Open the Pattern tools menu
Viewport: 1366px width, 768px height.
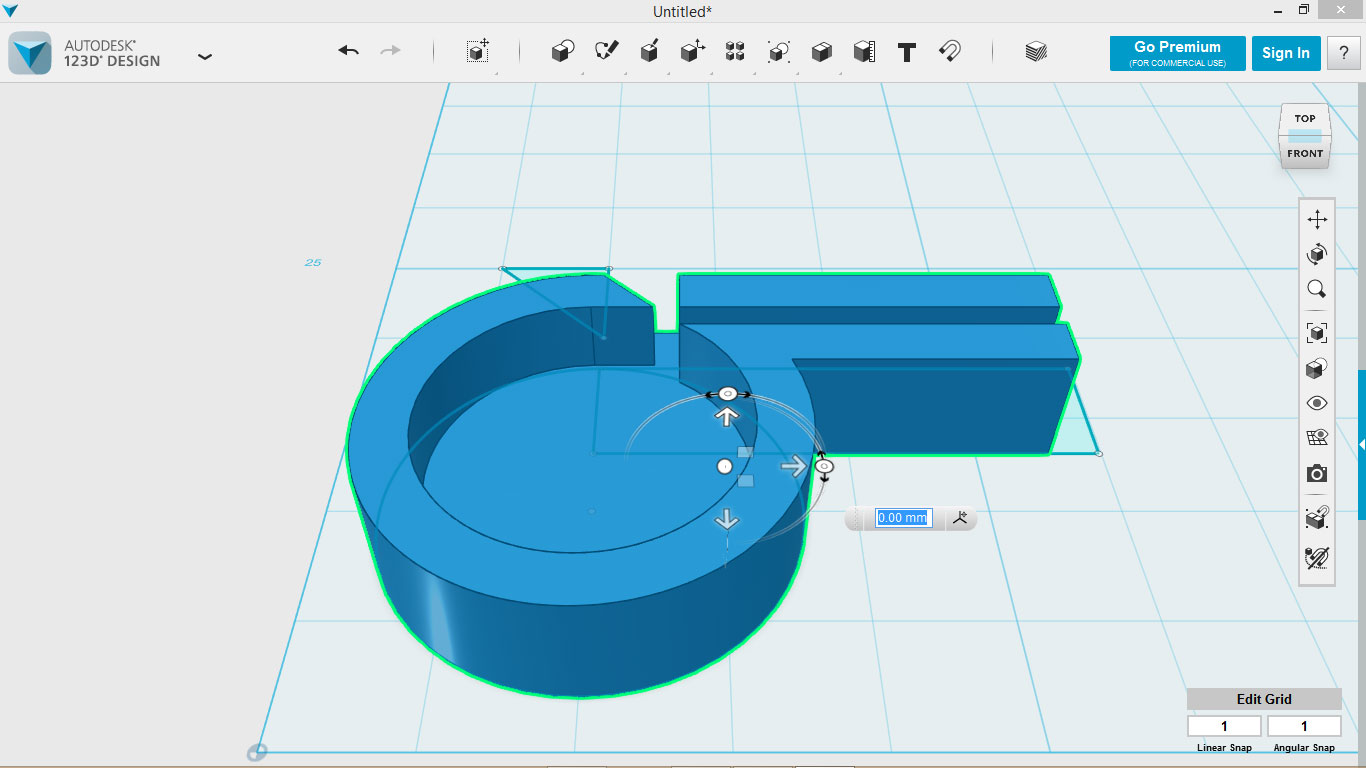click(735, 52)
